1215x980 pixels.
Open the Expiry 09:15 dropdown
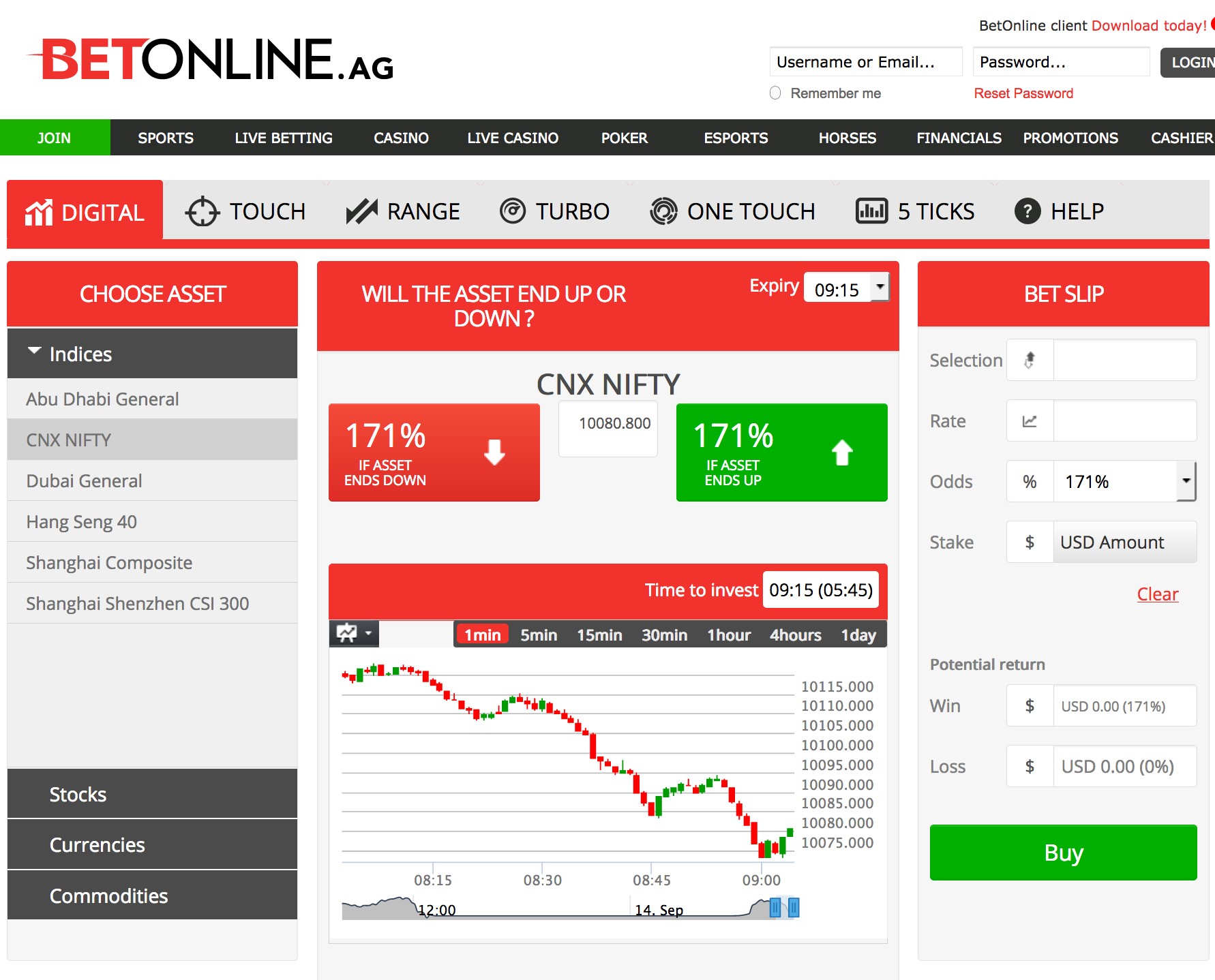click(x=846, y=289)
